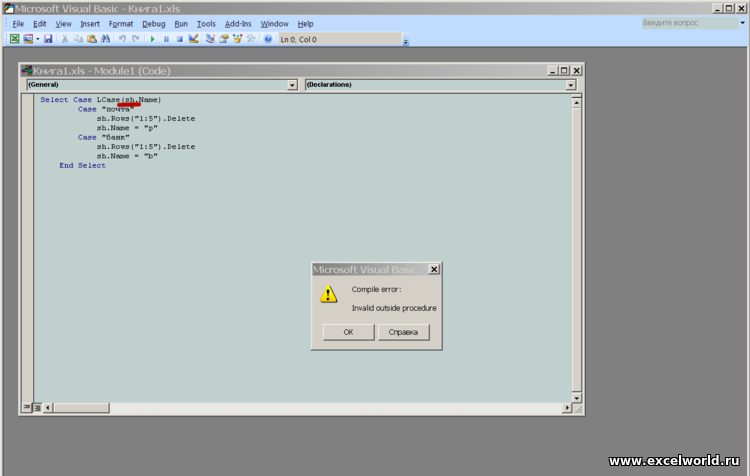Viewport: 750px width, 476px height.
Task: Click the Paste clipboard icon
Action: 92,39
